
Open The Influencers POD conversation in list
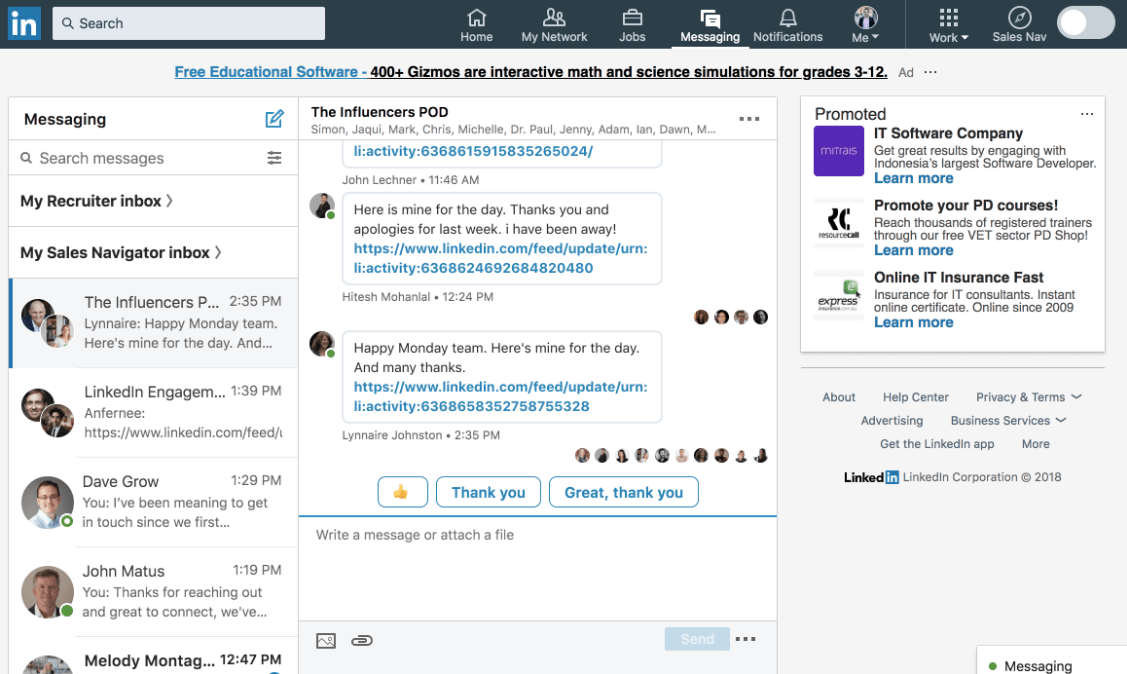pos(154,323)
